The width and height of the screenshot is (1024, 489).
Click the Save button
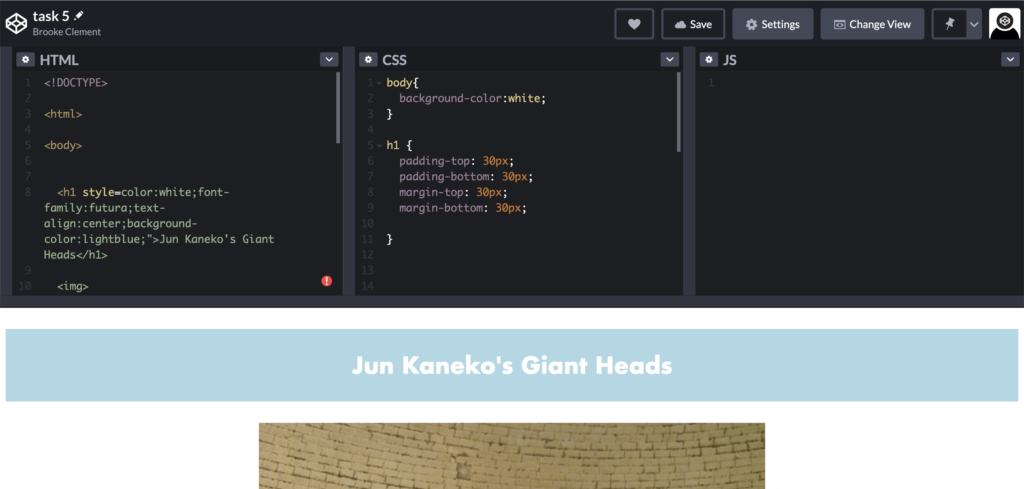(693, 24)
